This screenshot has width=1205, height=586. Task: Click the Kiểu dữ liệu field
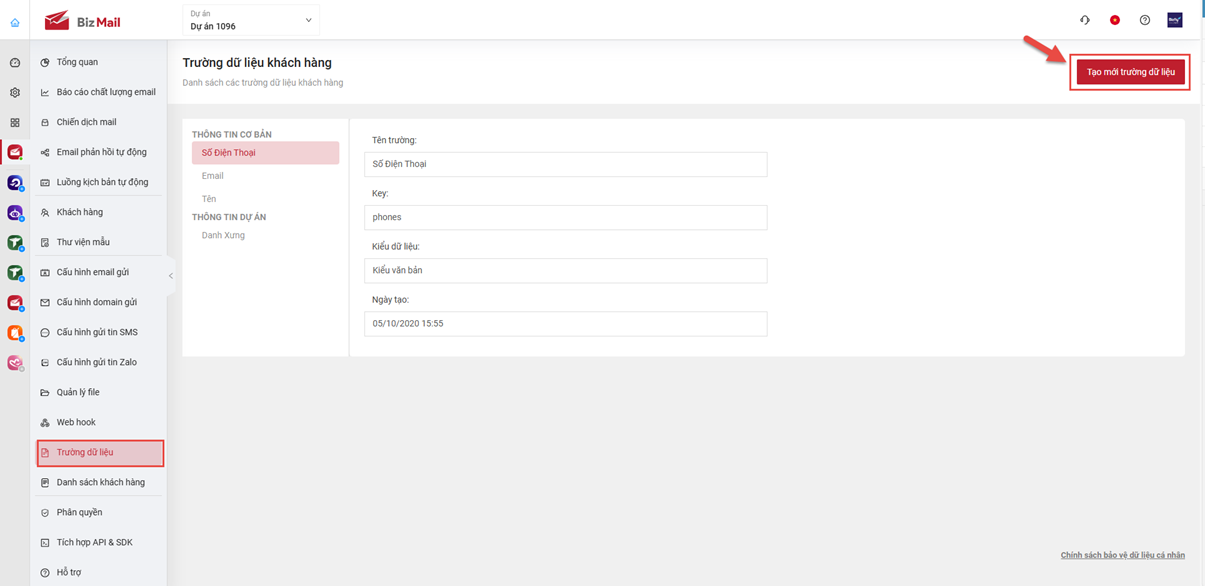[565, 270]
